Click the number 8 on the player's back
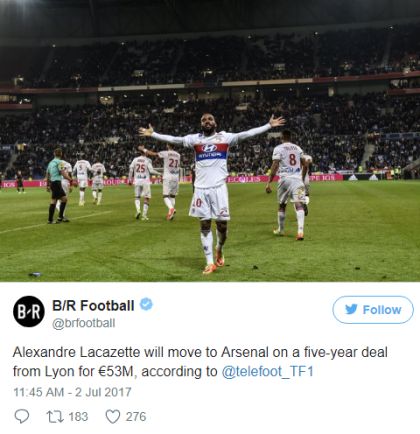This screenshot has width=420, height=434. pos(292,160)
